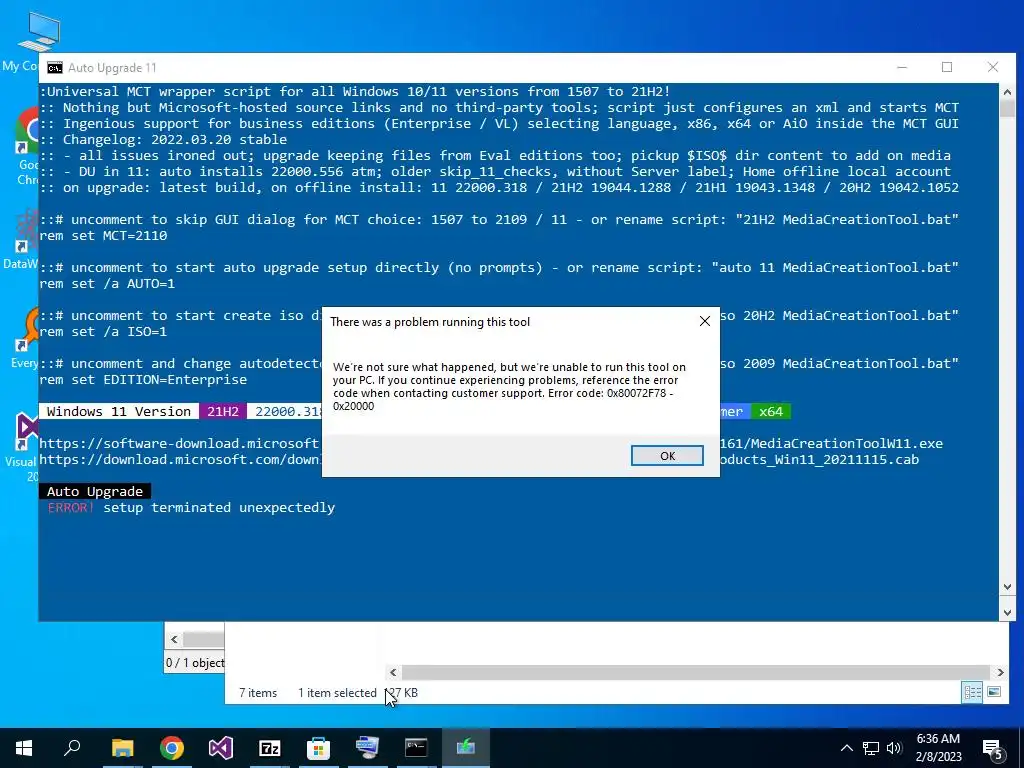The width and height of the screenshot is (1024, 768).
Task: Open 7-Zip from the taskbar
Action: [270, 748]
